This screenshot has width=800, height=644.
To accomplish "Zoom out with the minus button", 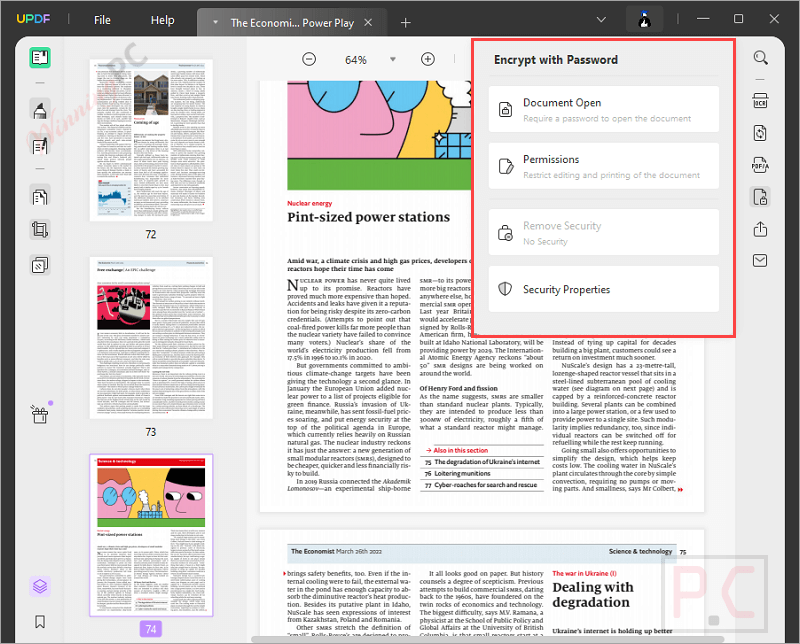I will (x=309, y=59).
